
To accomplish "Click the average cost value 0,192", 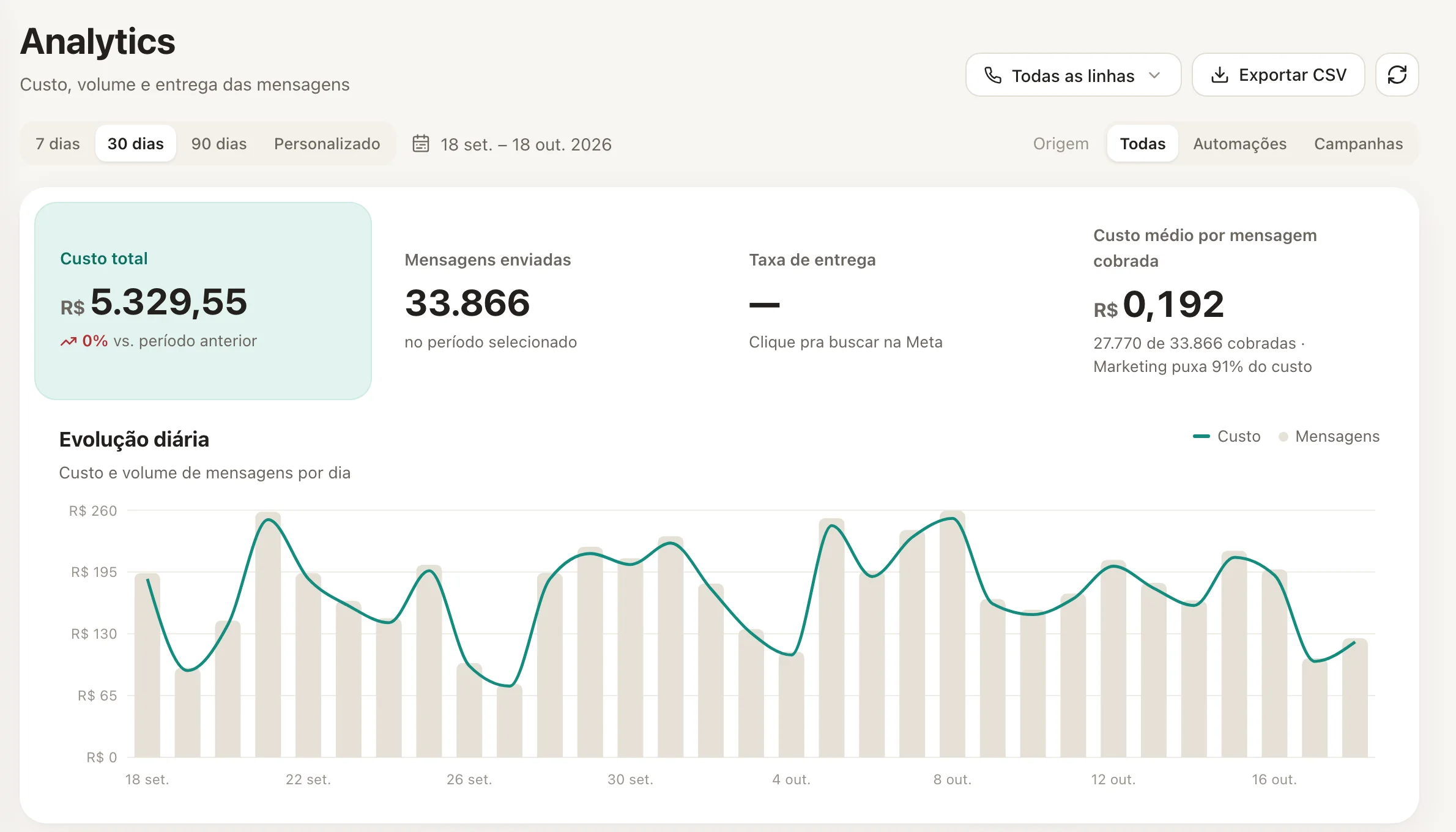I will click(x=1173, y=304).
